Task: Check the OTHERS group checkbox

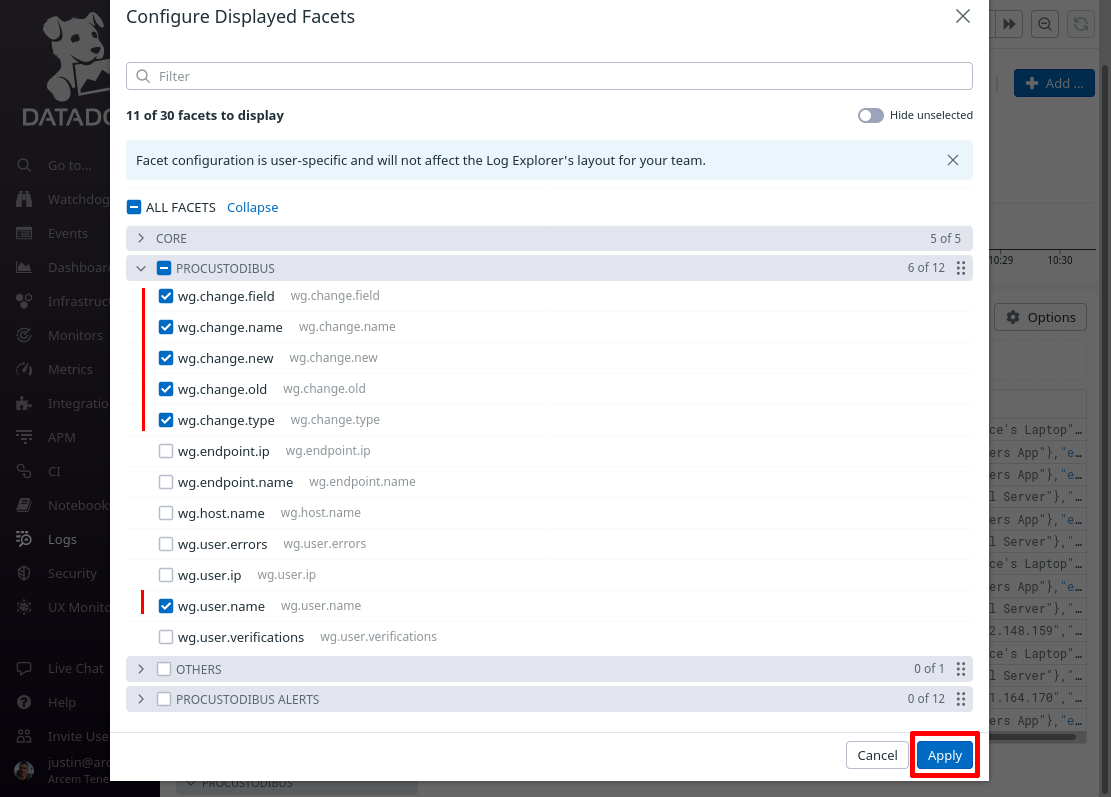Action: (164, 669)
